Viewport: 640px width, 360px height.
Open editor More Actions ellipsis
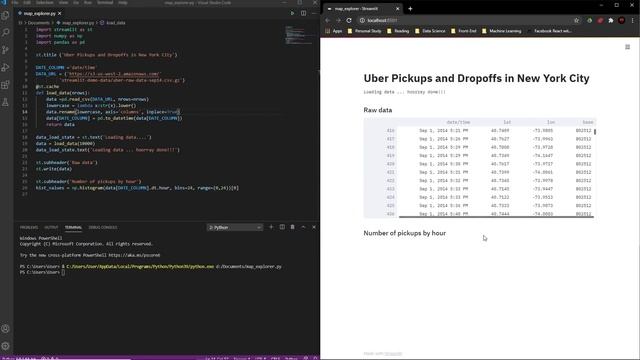click(x=313, y=13)
